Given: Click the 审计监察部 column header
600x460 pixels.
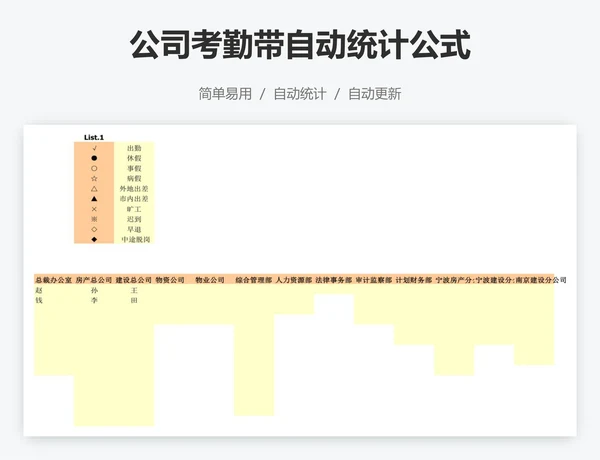Looking at the screenshot, I should [x=374, y=280].
